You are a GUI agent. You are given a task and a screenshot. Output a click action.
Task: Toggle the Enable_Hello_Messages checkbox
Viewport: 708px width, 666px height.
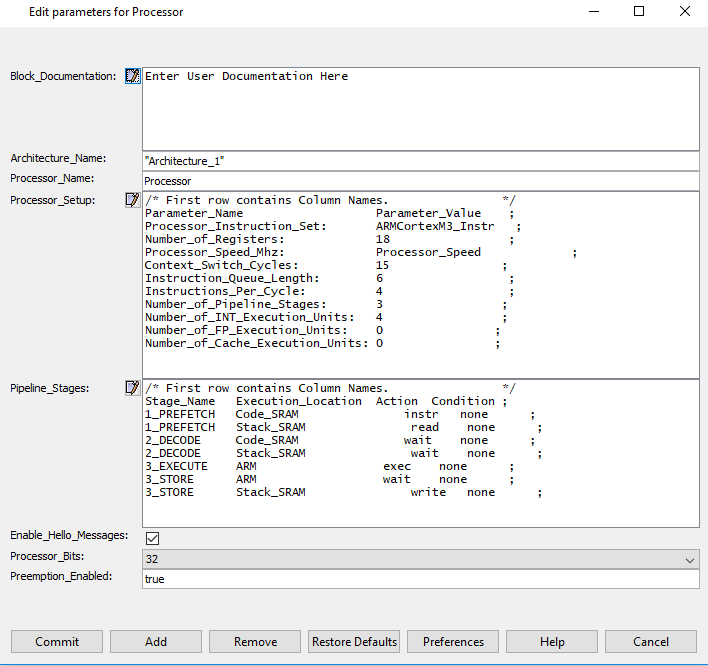152,538
